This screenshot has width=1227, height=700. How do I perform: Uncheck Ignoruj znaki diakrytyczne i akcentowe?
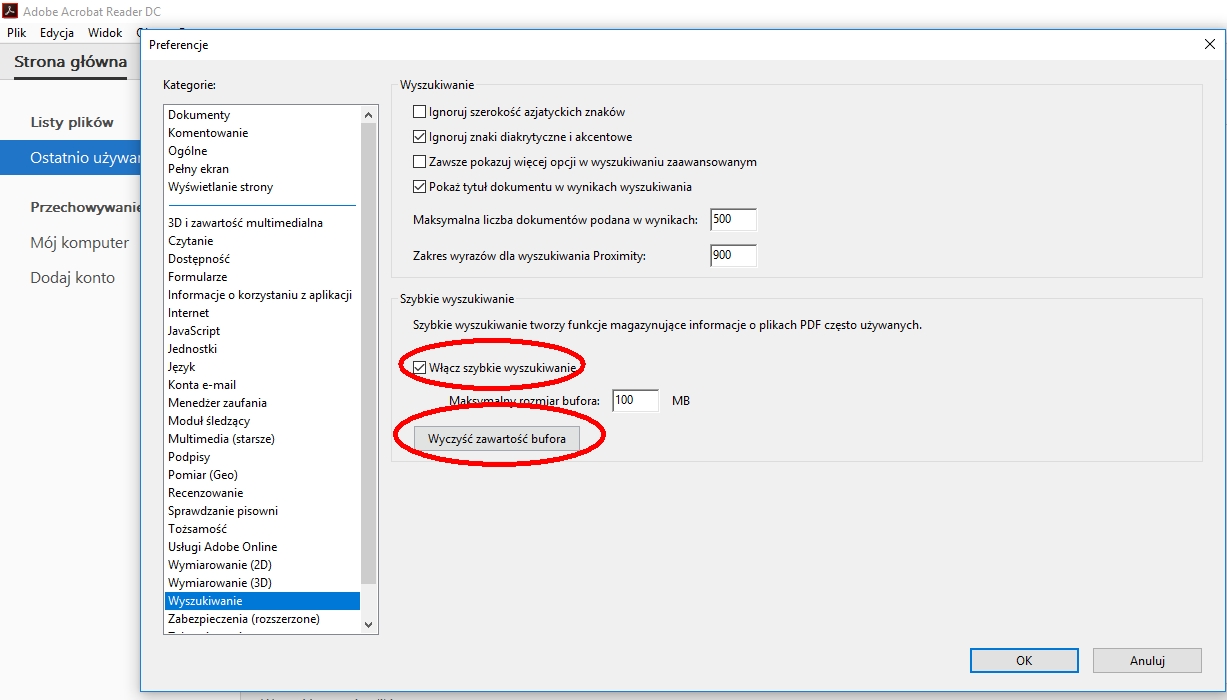pos(420,137)
